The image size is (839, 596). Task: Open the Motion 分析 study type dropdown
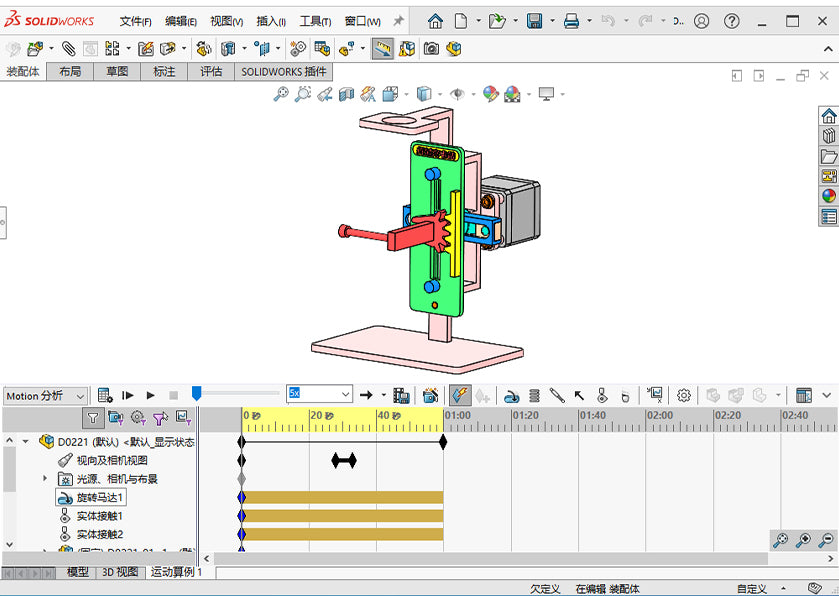(45, 396)
